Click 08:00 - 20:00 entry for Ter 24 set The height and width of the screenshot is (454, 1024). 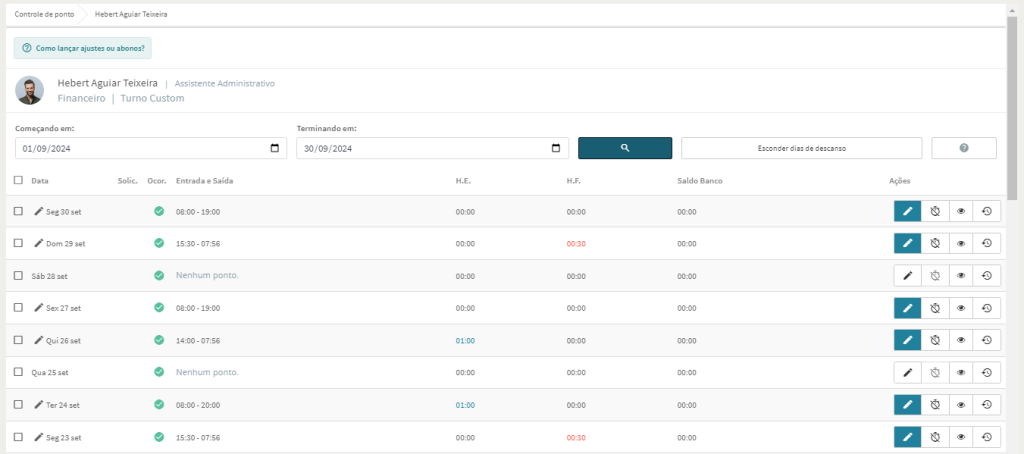click(x=198, y=405)
